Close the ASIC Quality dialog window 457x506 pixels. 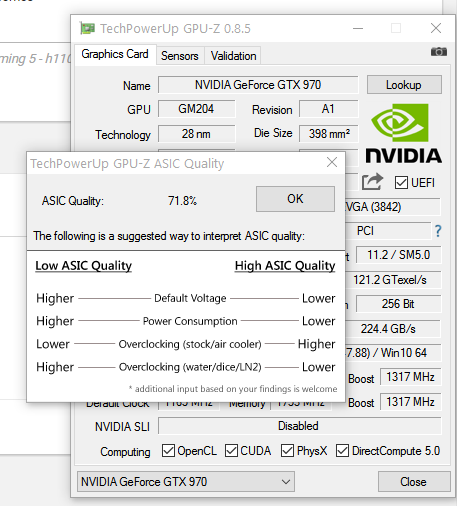tap(332, 162)
